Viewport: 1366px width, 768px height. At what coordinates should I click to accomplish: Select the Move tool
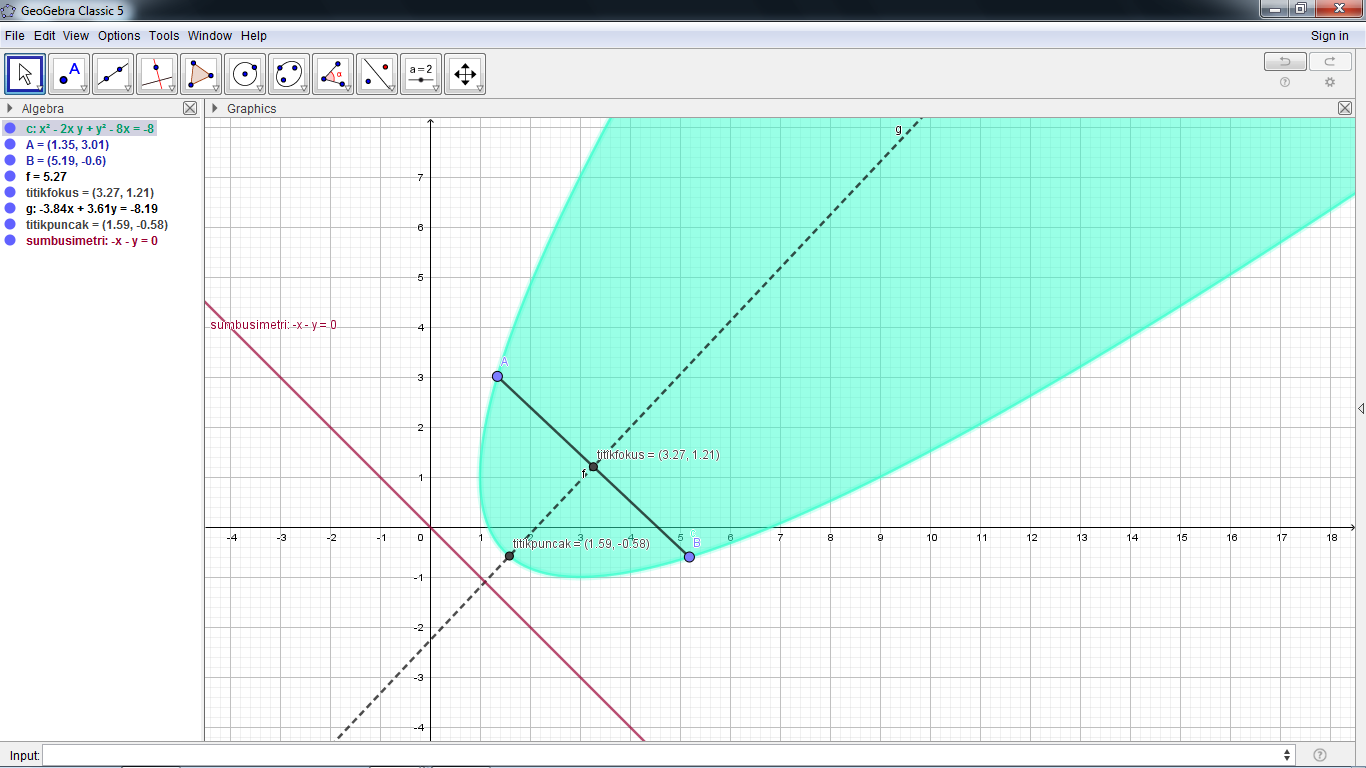coord(25,73)
